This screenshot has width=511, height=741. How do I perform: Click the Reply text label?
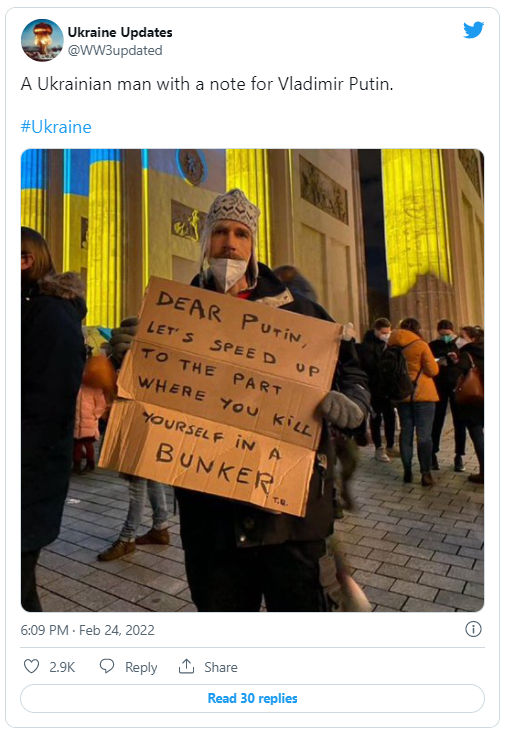[x=141, y=667]
